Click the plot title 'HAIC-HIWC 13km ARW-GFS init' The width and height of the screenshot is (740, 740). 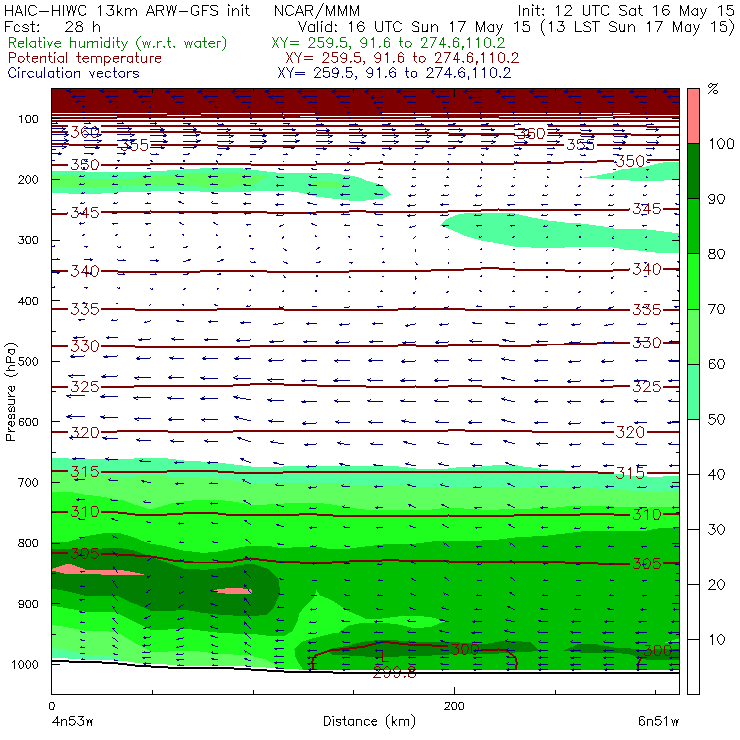[x=126, y=10]
